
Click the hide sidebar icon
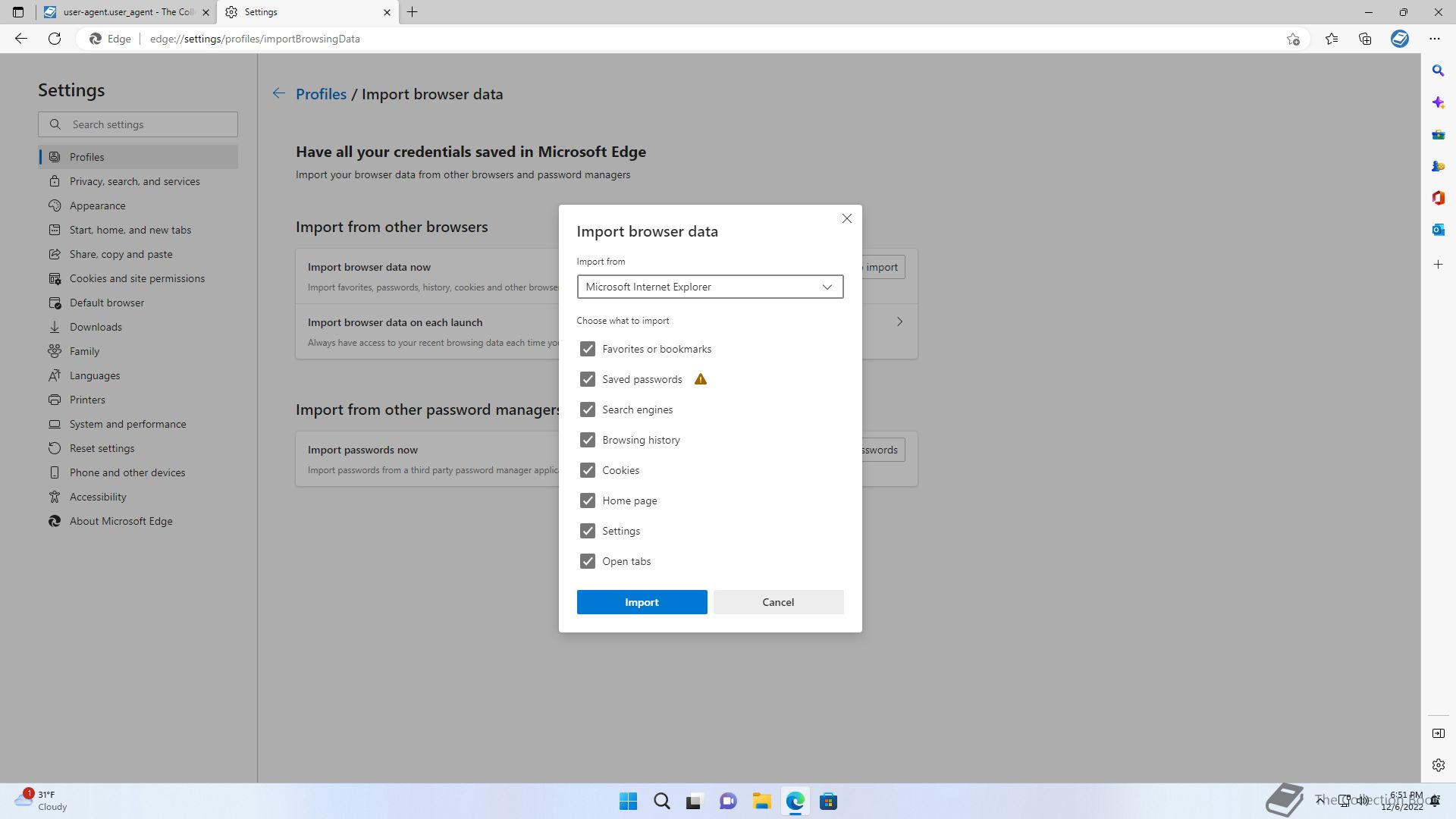coord(1438,733)
